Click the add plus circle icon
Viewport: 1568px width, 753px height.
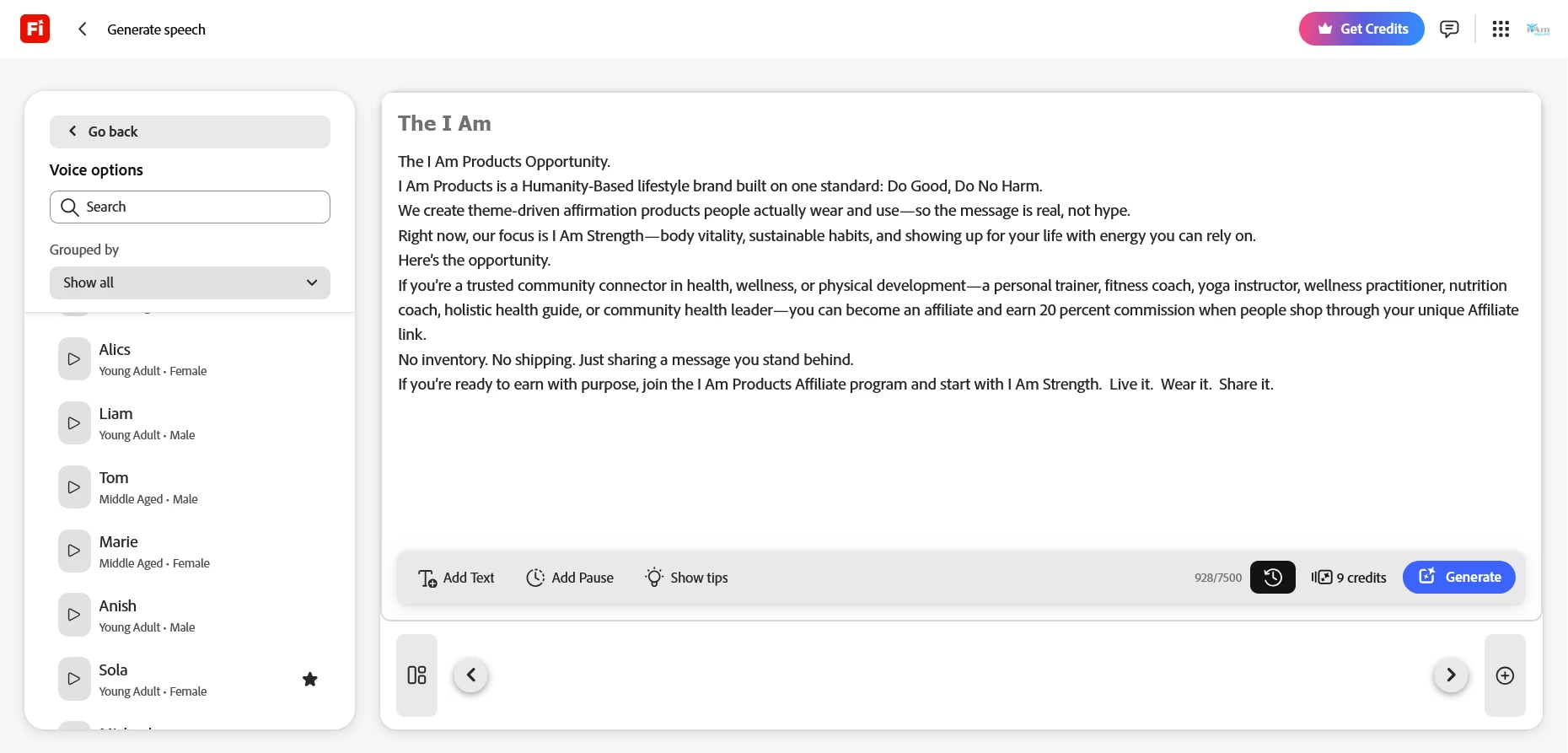pyautogui.click(x=1505, y=675)
